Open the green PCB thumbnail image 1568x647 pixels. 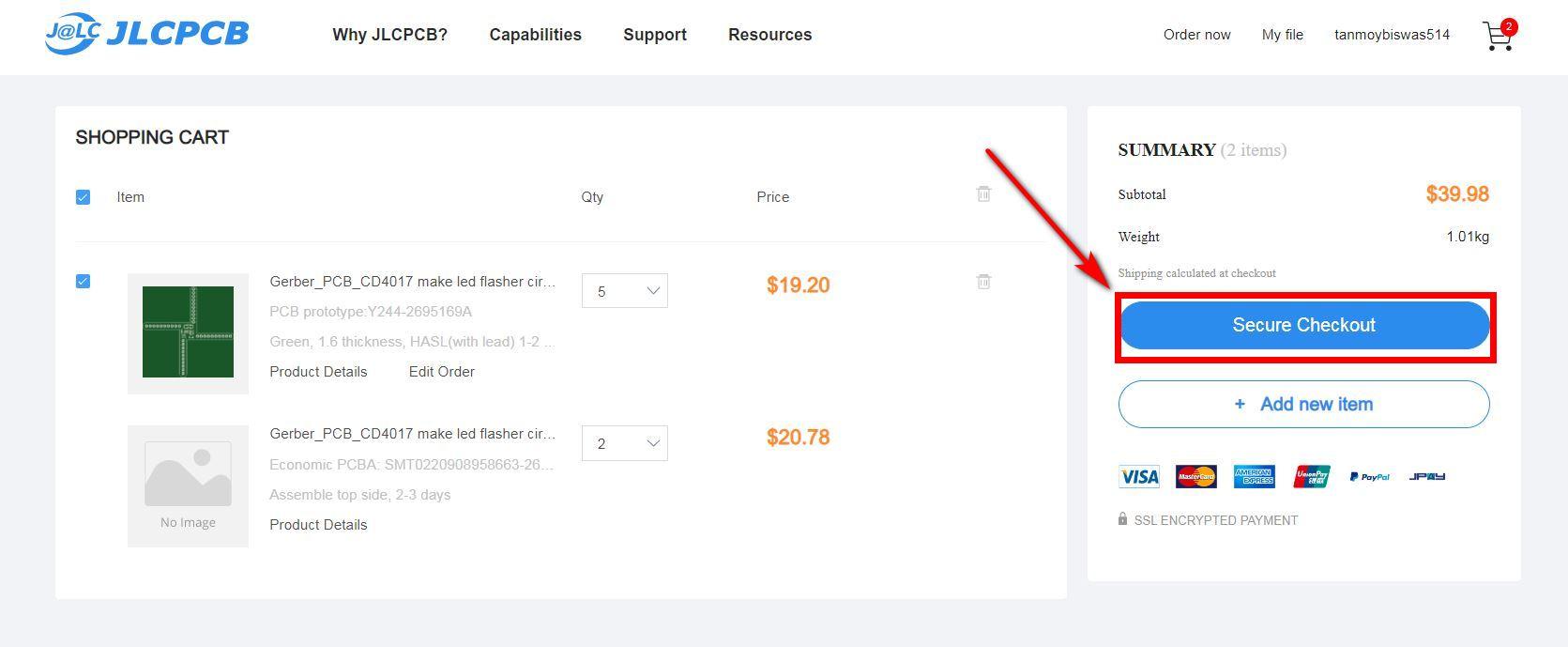pyautogui.click(x=188, y=332)
